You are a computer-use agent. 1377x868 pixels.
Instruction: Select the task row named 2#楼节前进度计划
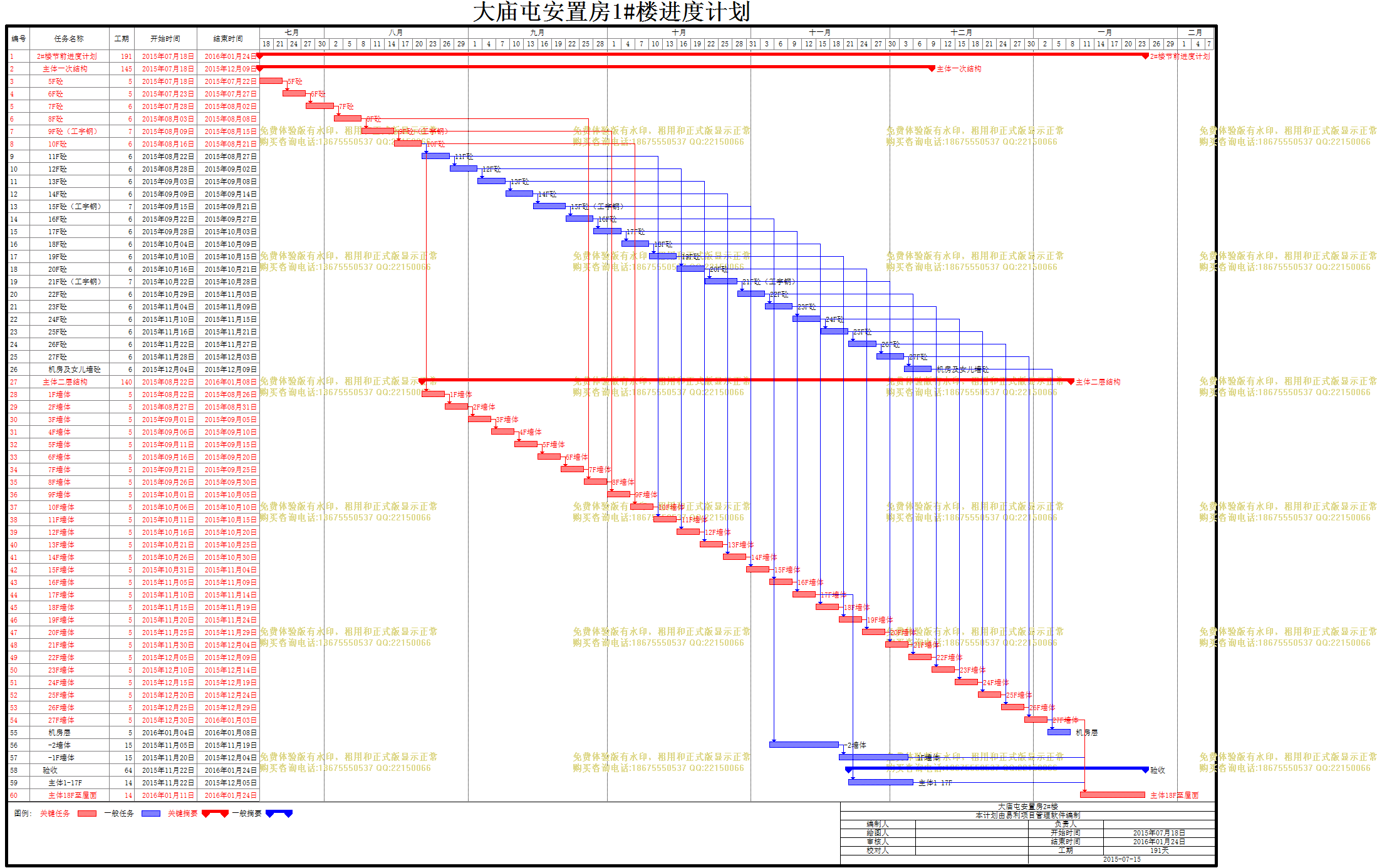coord(134,56)
